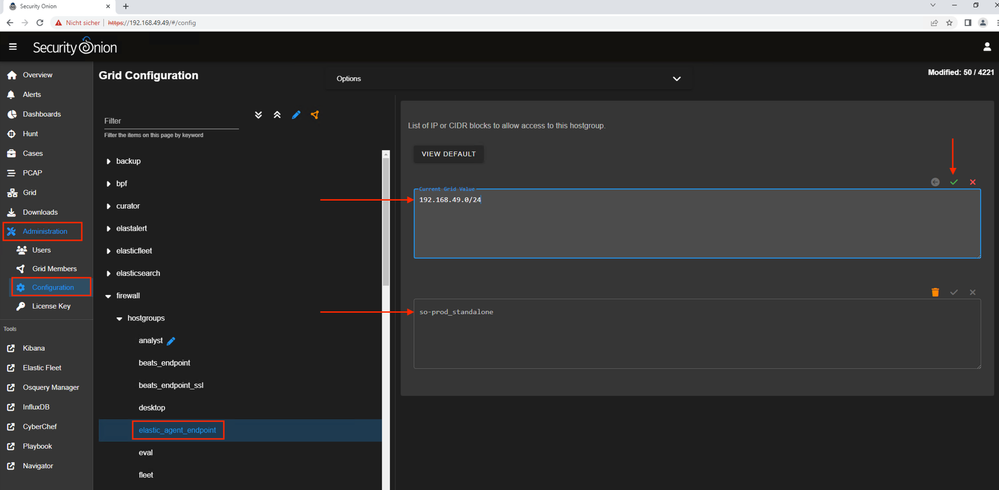Viewport: 999px width, 490px height.
Task: Expand the elasticsearch tree node
Action: coord(109,273)
